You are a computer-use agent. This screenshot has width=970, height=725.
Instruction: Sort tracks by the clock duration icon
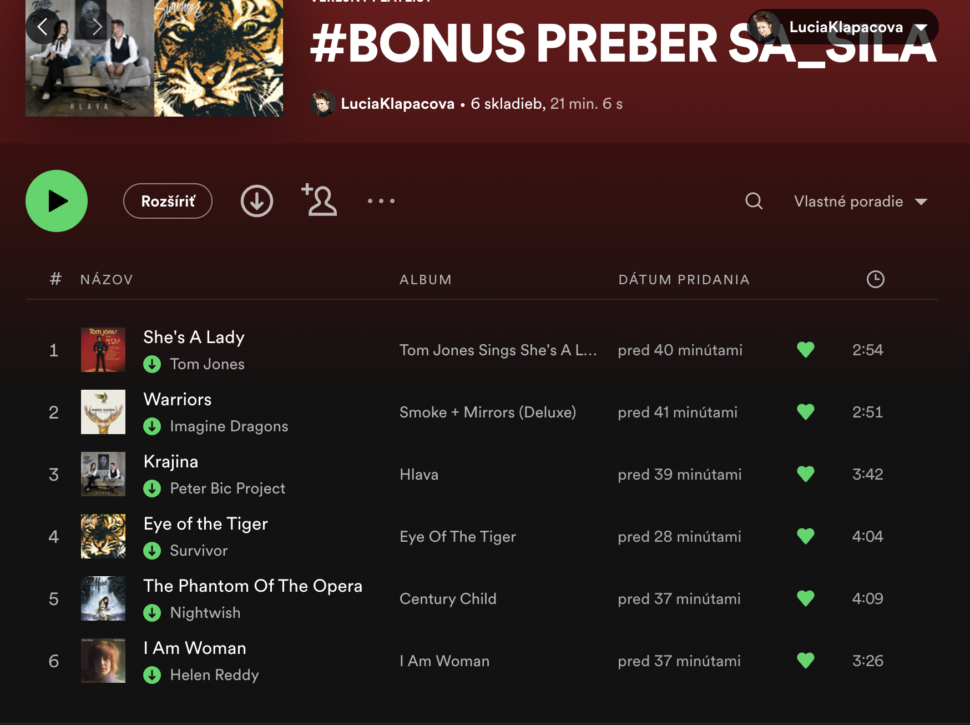(875, 280)
